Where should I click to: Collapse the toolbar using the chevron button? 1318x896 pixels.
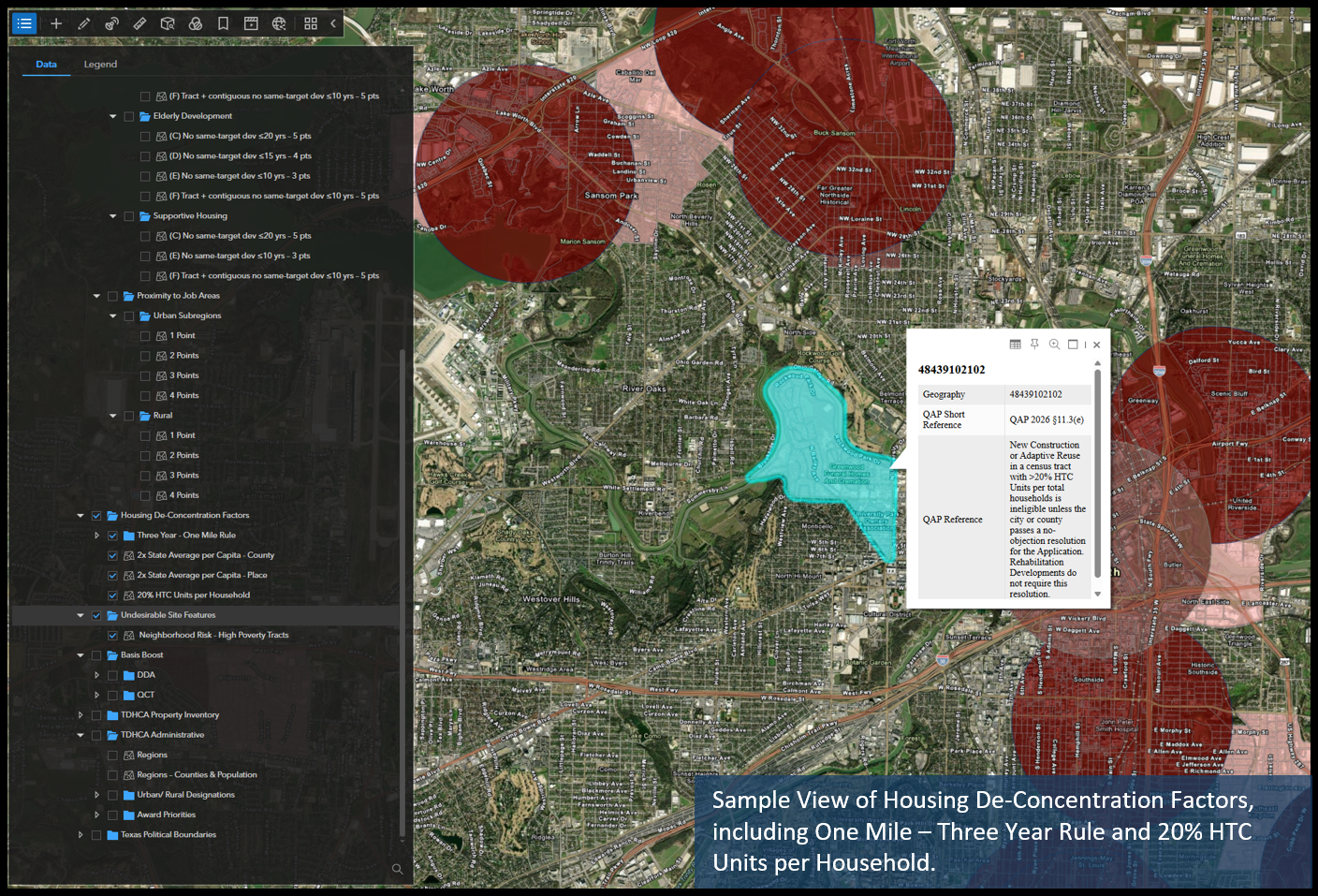click(333, 23)
